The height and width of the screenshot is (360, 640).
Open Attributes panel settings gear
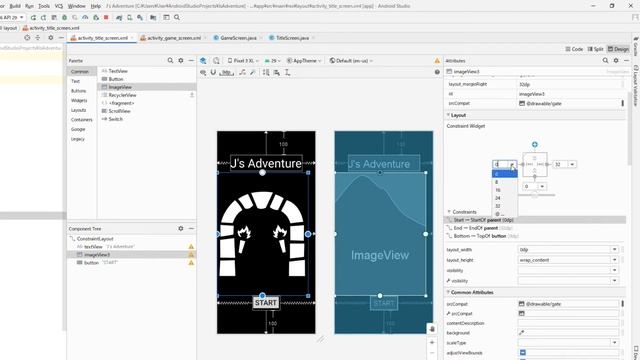tap(616, 60)
